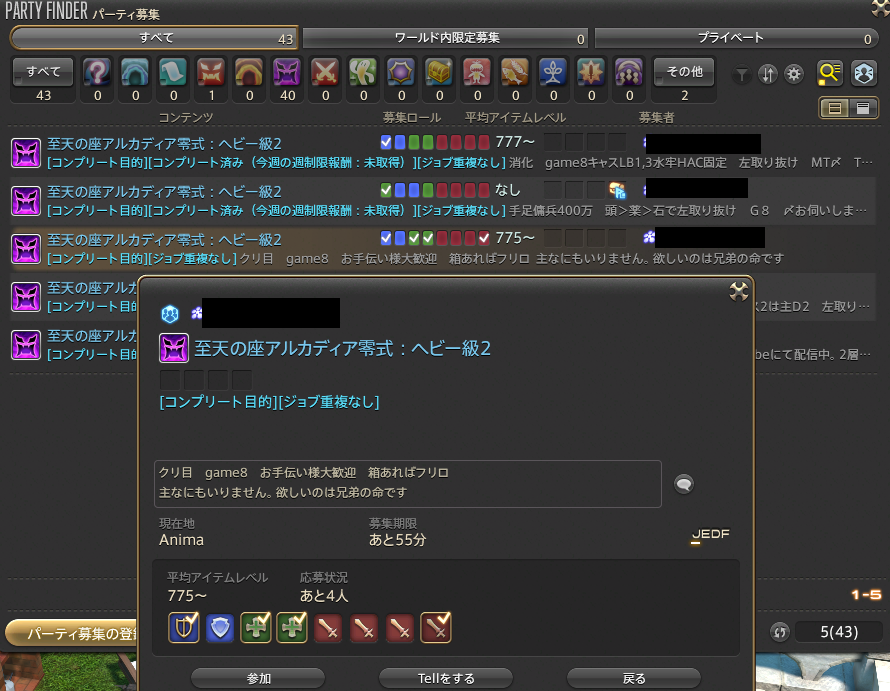Click the あと4人 application status text
The width and height of the screenshot is (890, 691).
(x=324, y=595)
